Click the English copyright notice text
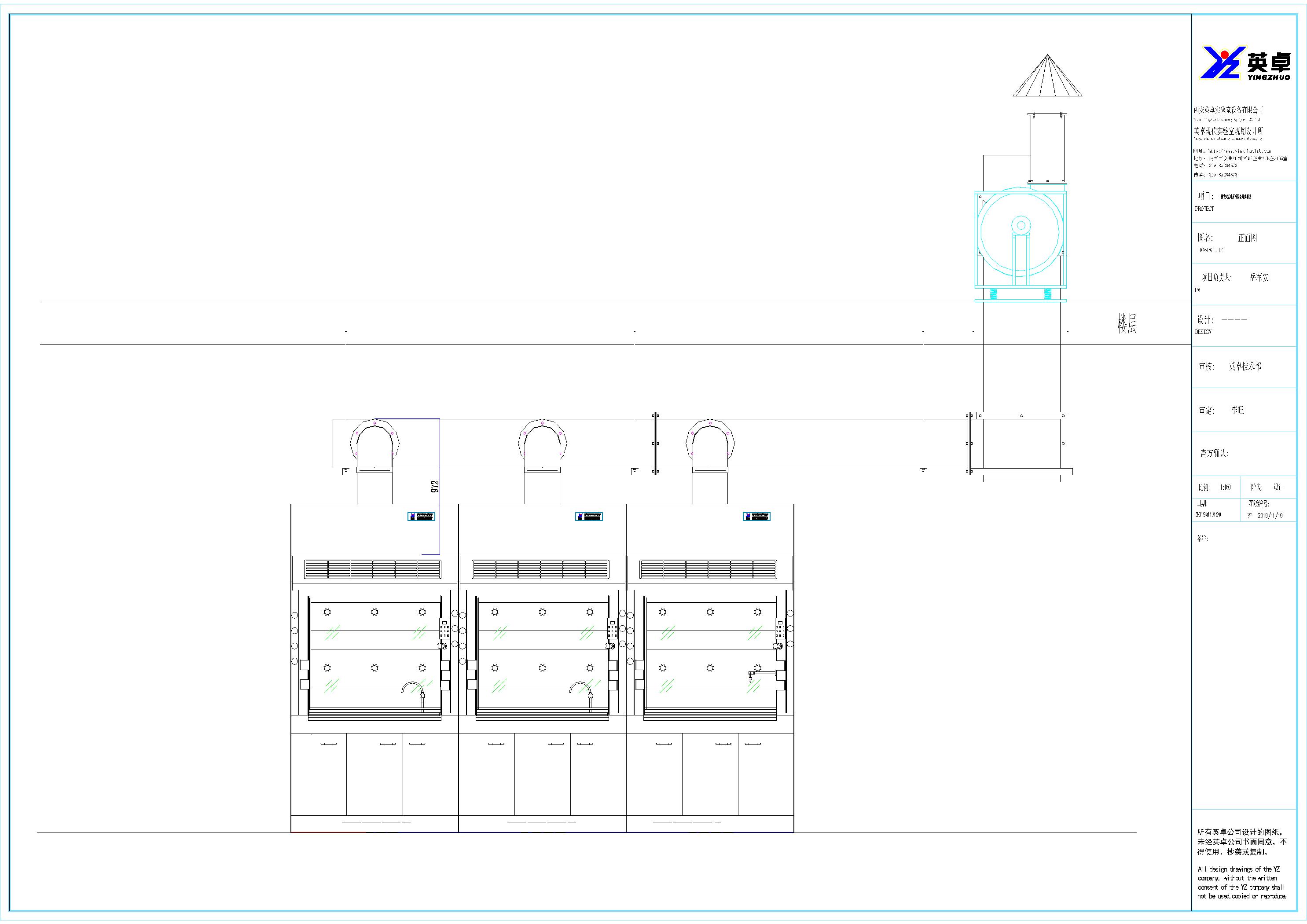Image resolution: width=1307 pixels, height=924 pixels. [1241, 883]
